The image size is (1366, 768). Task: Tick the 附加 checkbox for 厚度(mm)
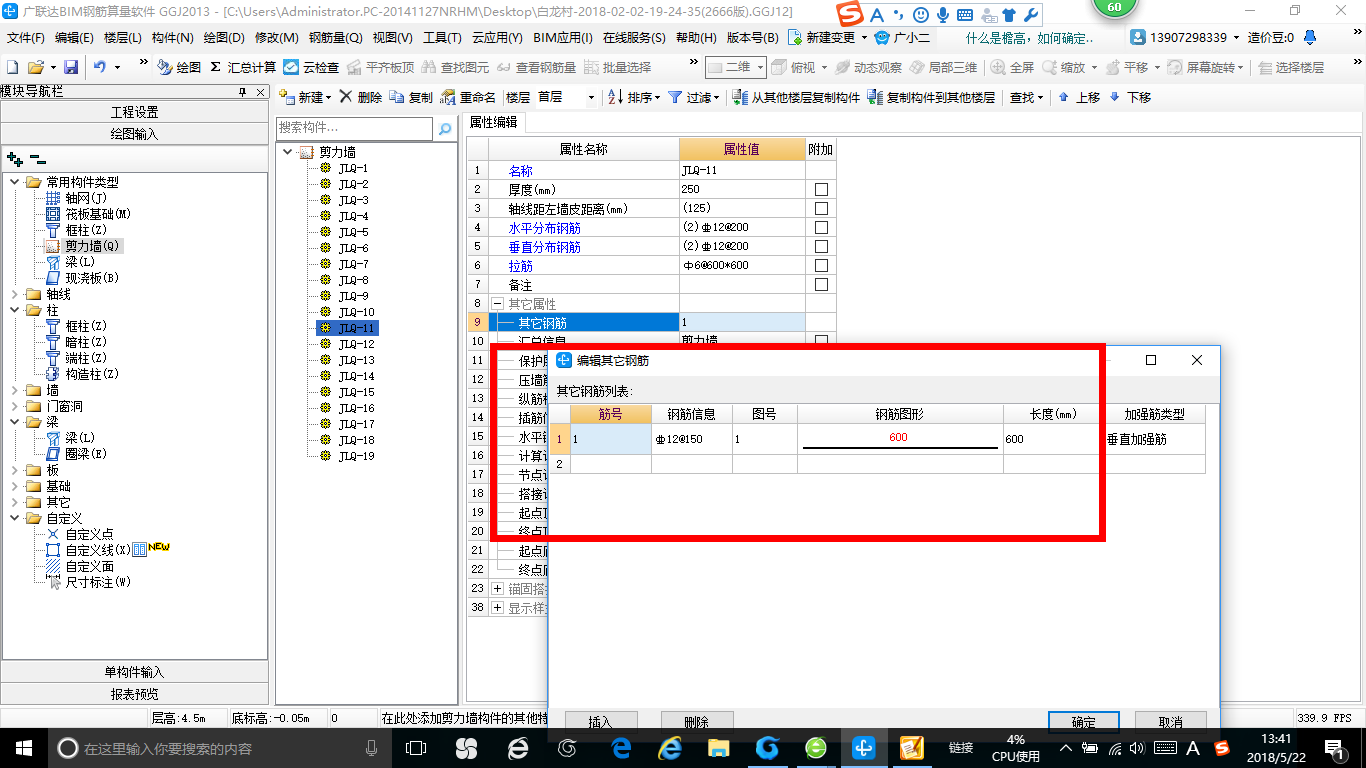click(821, 189)
